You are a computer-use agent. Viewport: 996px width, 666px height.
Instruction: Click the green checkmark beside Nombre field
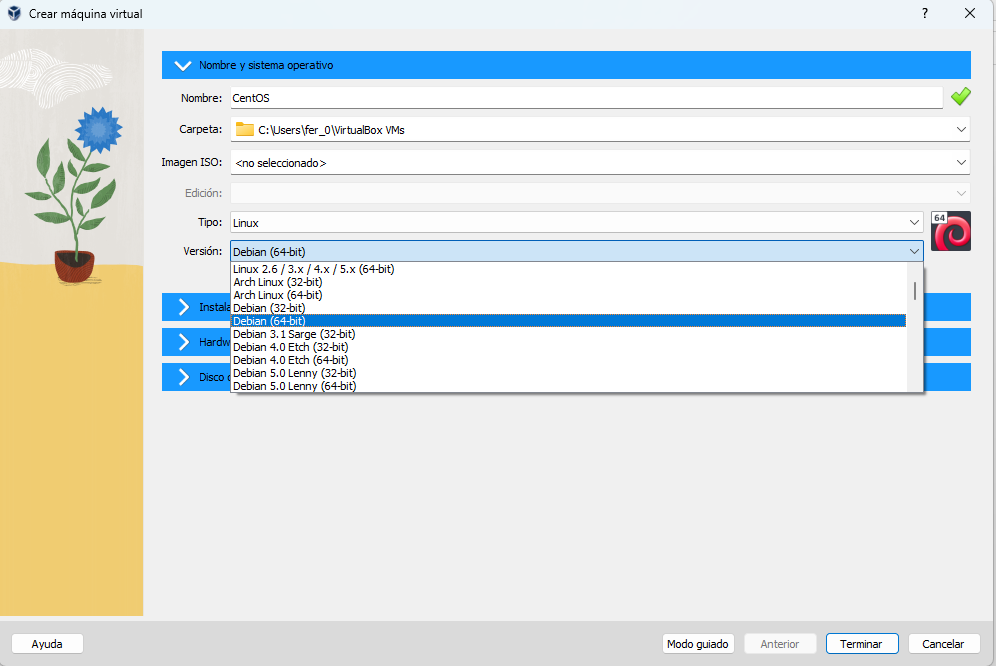pyautogui.click(x=960, y=97)
